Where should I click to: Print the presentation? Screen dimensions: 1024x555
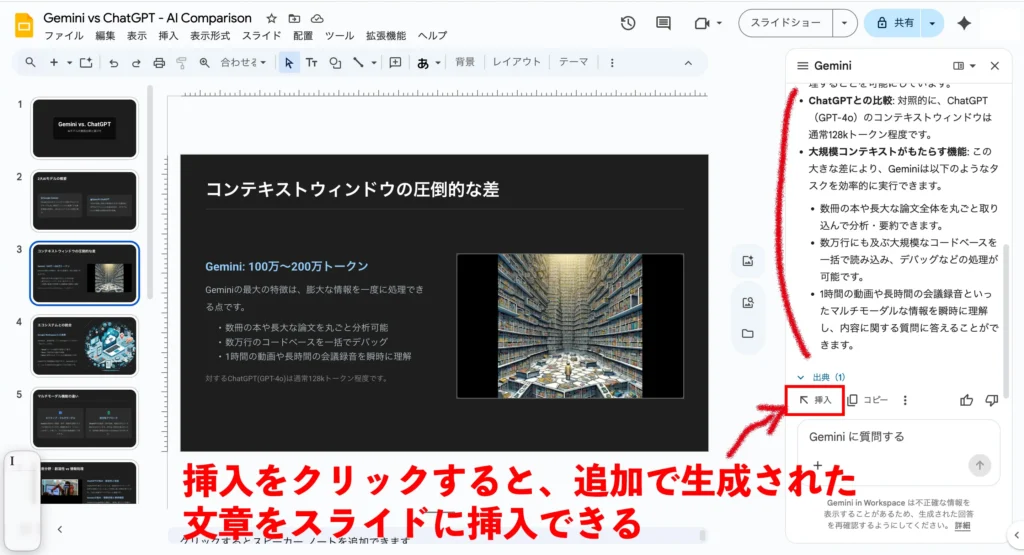(159, 63)
